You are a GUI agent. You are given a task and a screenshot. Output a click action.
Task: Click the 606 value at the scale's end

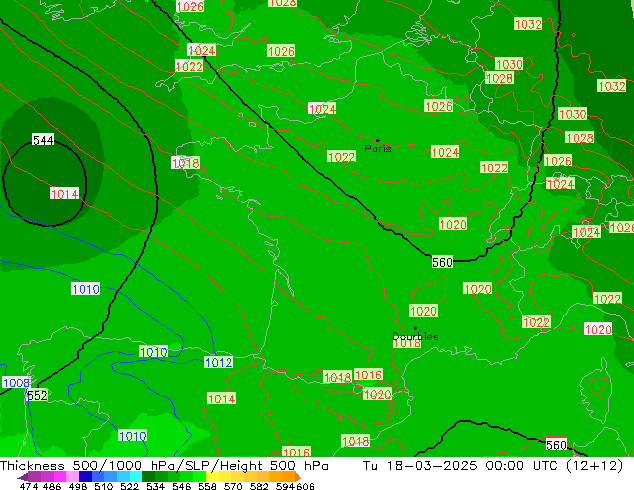[305, 486]
